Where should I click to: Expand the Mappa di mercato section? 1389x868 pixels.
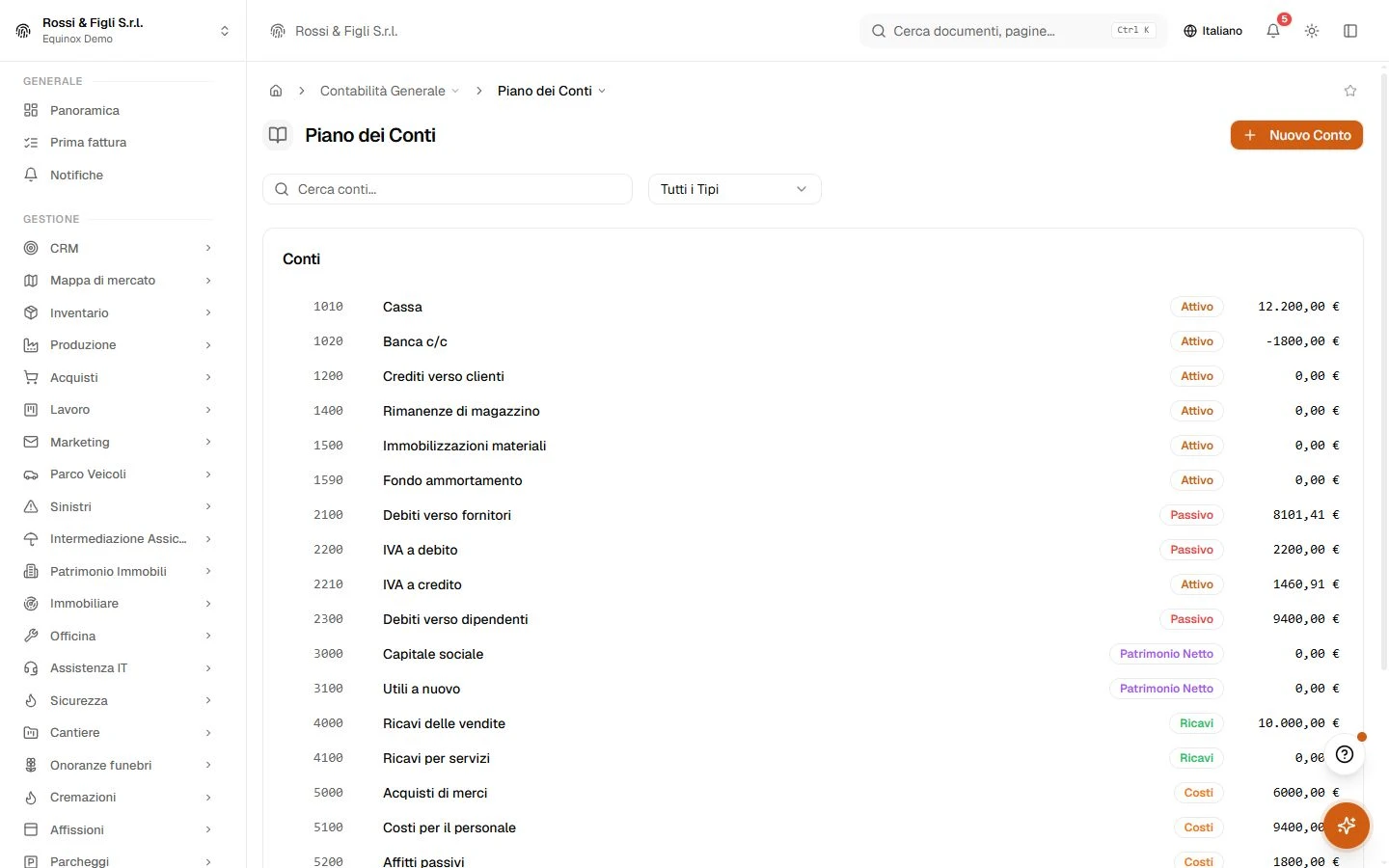pos(118,281)
